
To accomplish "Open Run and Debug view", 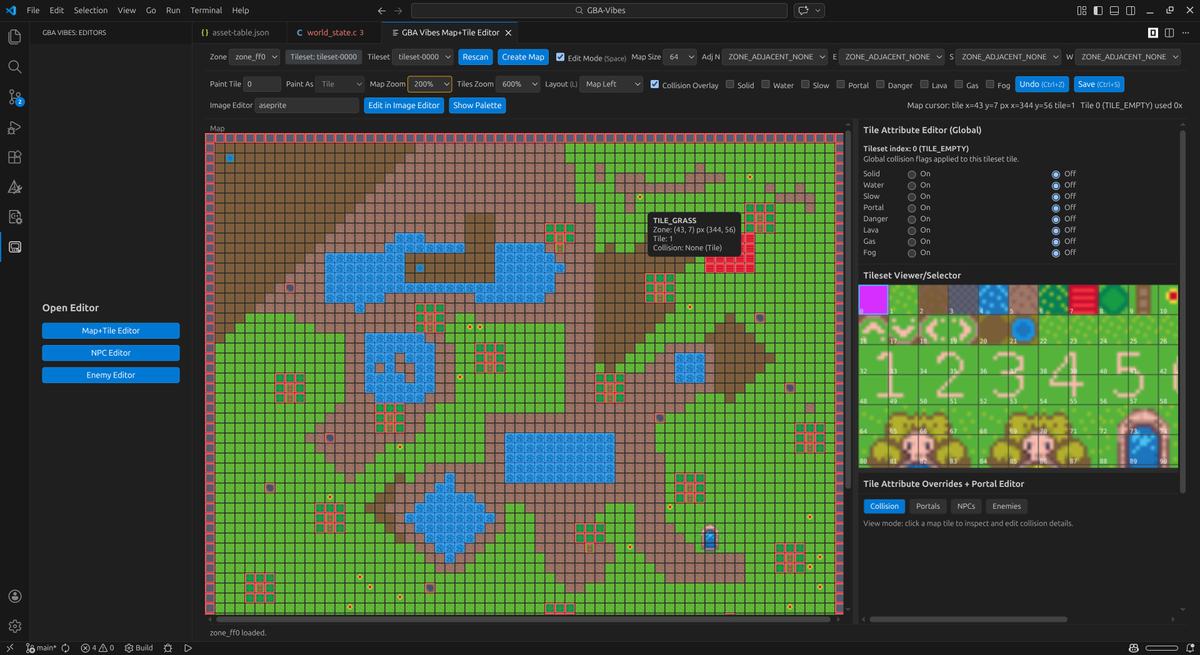I will pos(15,127).
